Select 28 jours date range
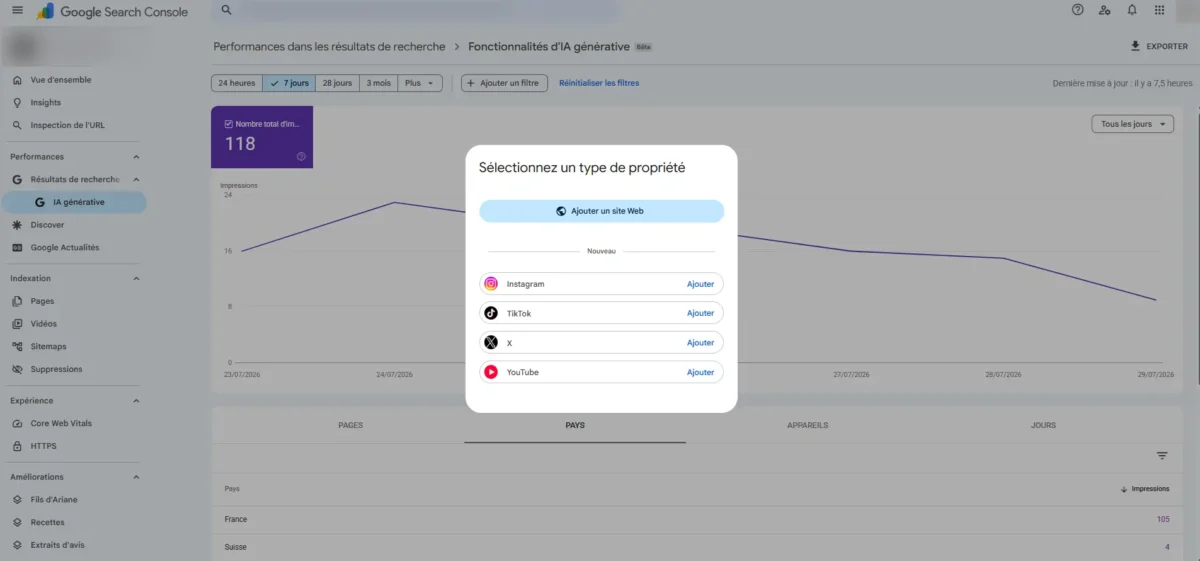This screenshot has width=1200, height=561. 337,83
